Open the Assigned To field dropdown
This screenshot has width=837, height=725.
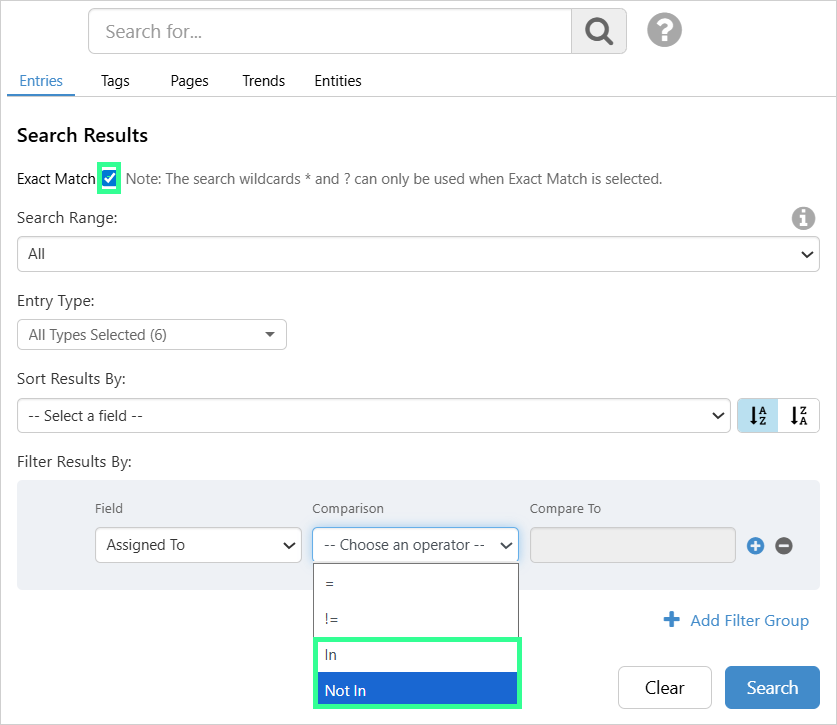point(198,545)
